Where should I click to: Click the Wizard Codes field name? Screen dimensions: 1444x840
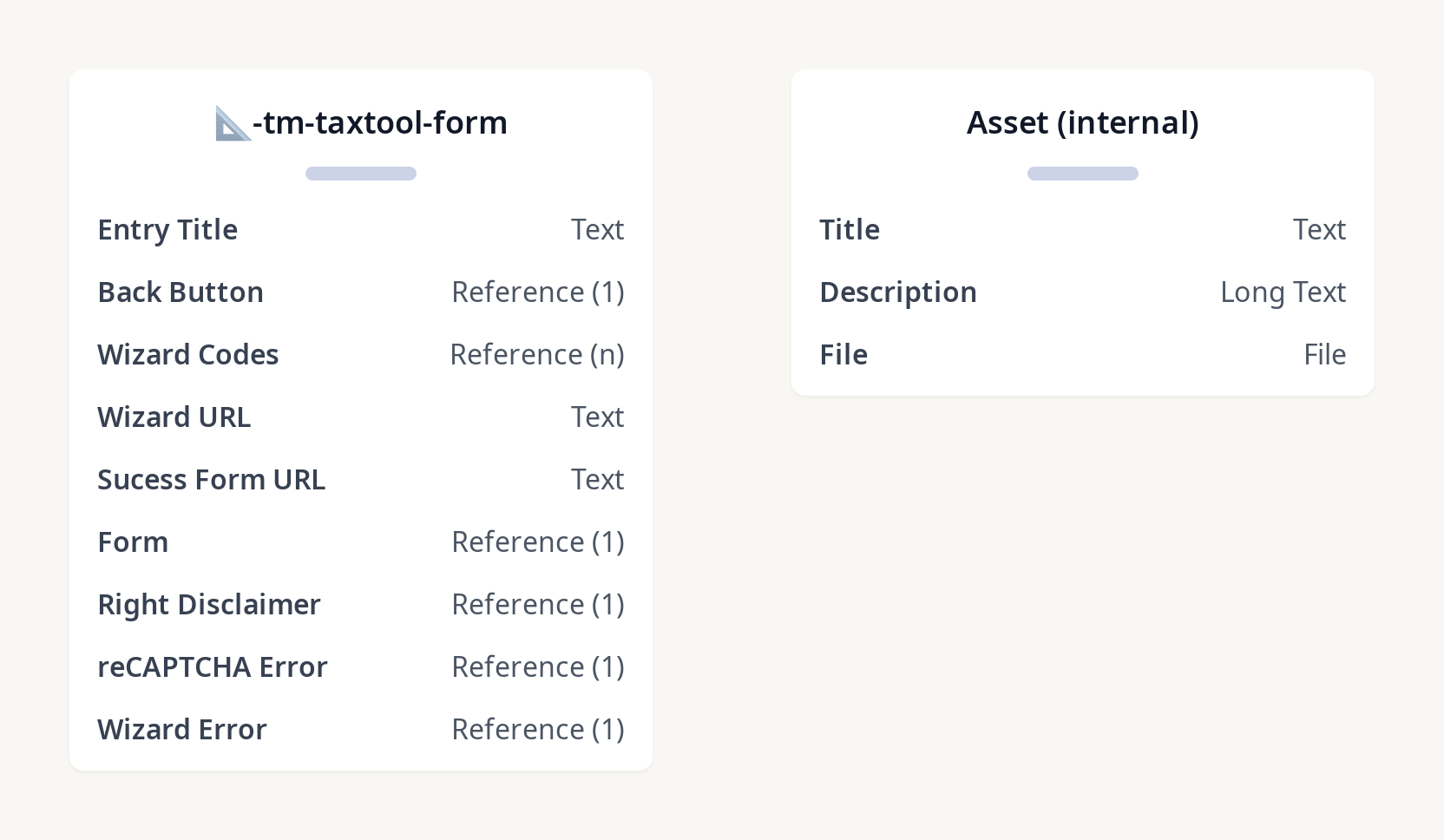pyautogui.click(x=188, y=355)
